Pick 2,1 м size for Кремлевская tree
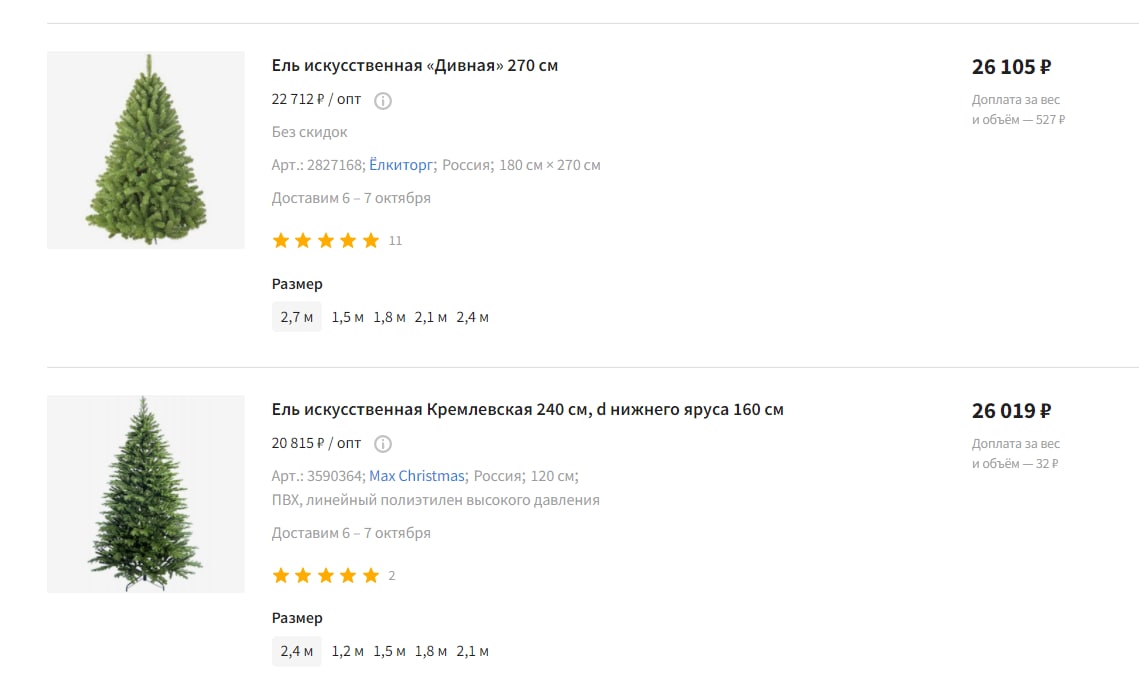The width and height of the screenshot is (1139, 698). pyautogui.click(x=473, y=651)
